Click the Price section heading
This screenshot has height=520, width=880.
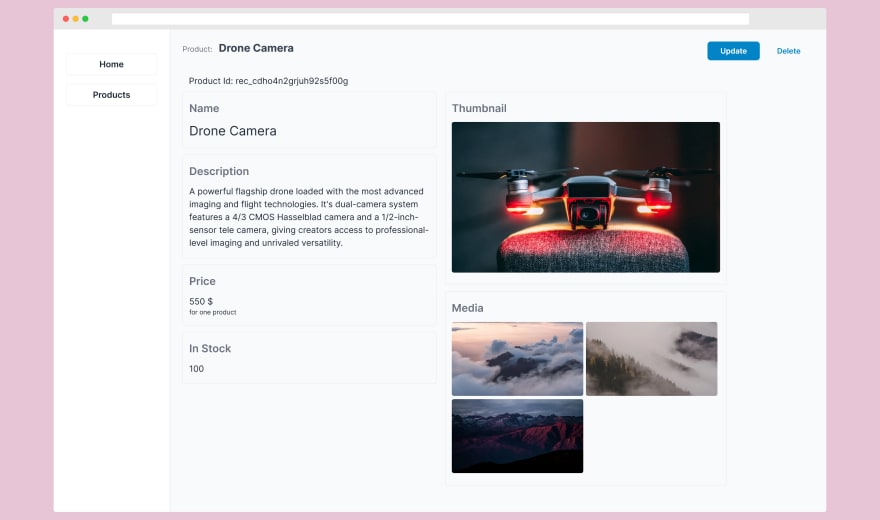(202, 281)
